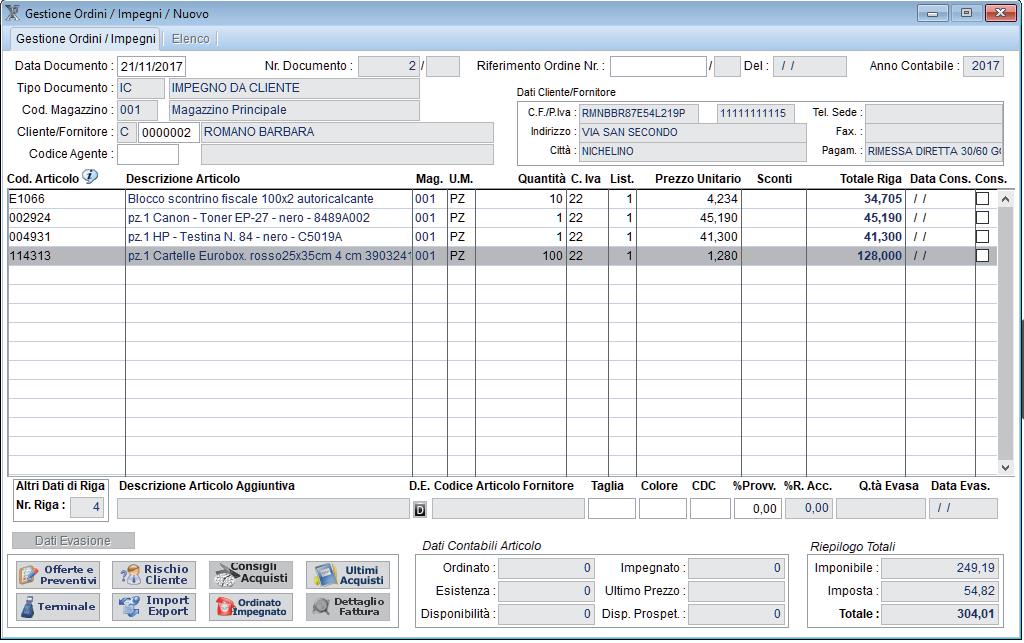Click the Descrizione Articolo Aggiuntiva field

tap(263, 509)
